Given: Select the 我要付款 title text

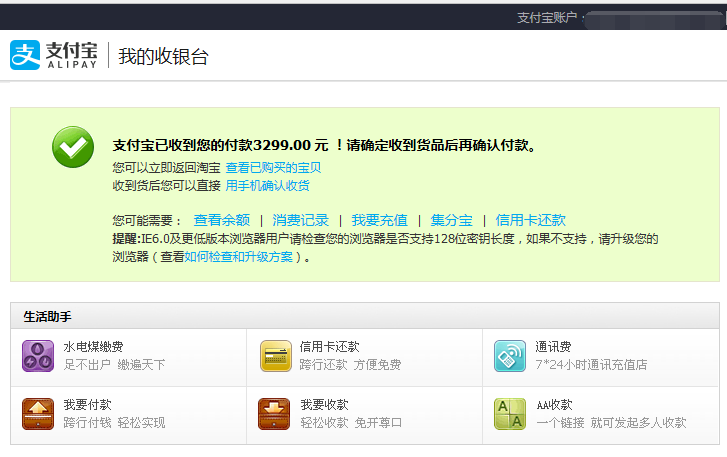Looking at the screenshot, I should pyautogui.click(x=87, y=405).
